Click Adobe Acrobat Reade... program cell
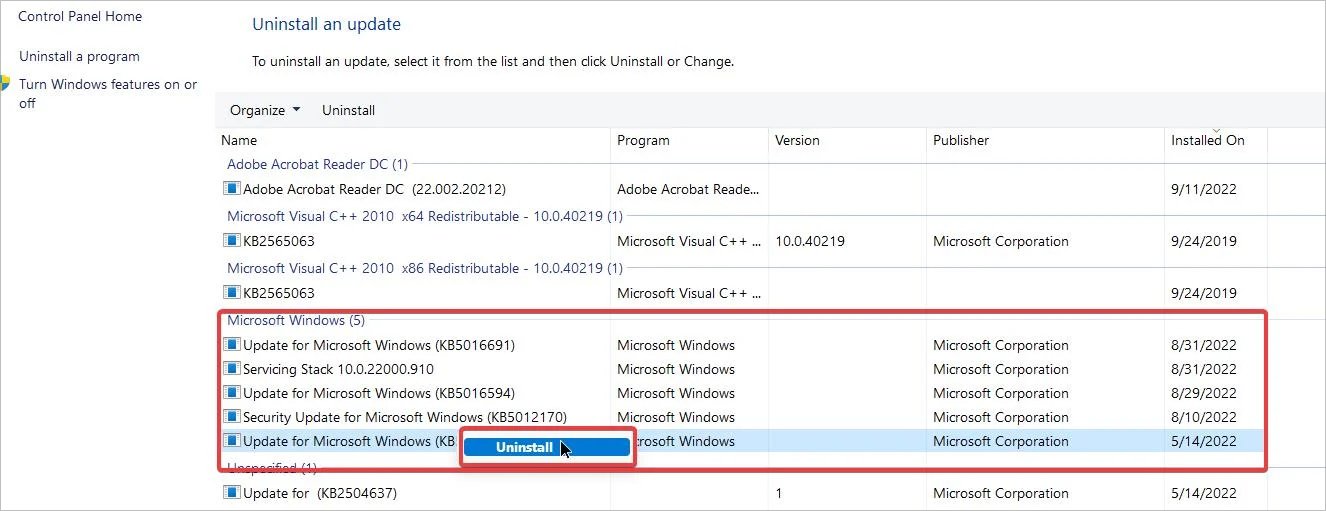This screenshot has width=1326, height=511. point(688,188)
